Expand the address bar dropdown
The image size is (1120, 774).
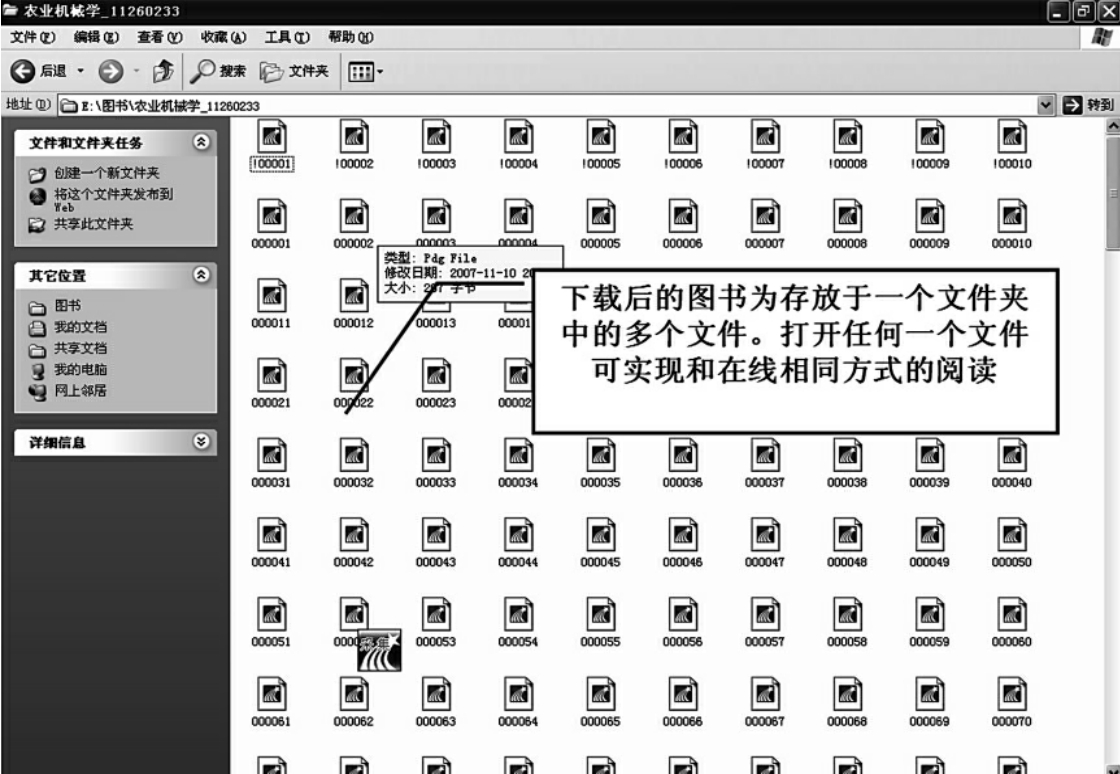1046,106
